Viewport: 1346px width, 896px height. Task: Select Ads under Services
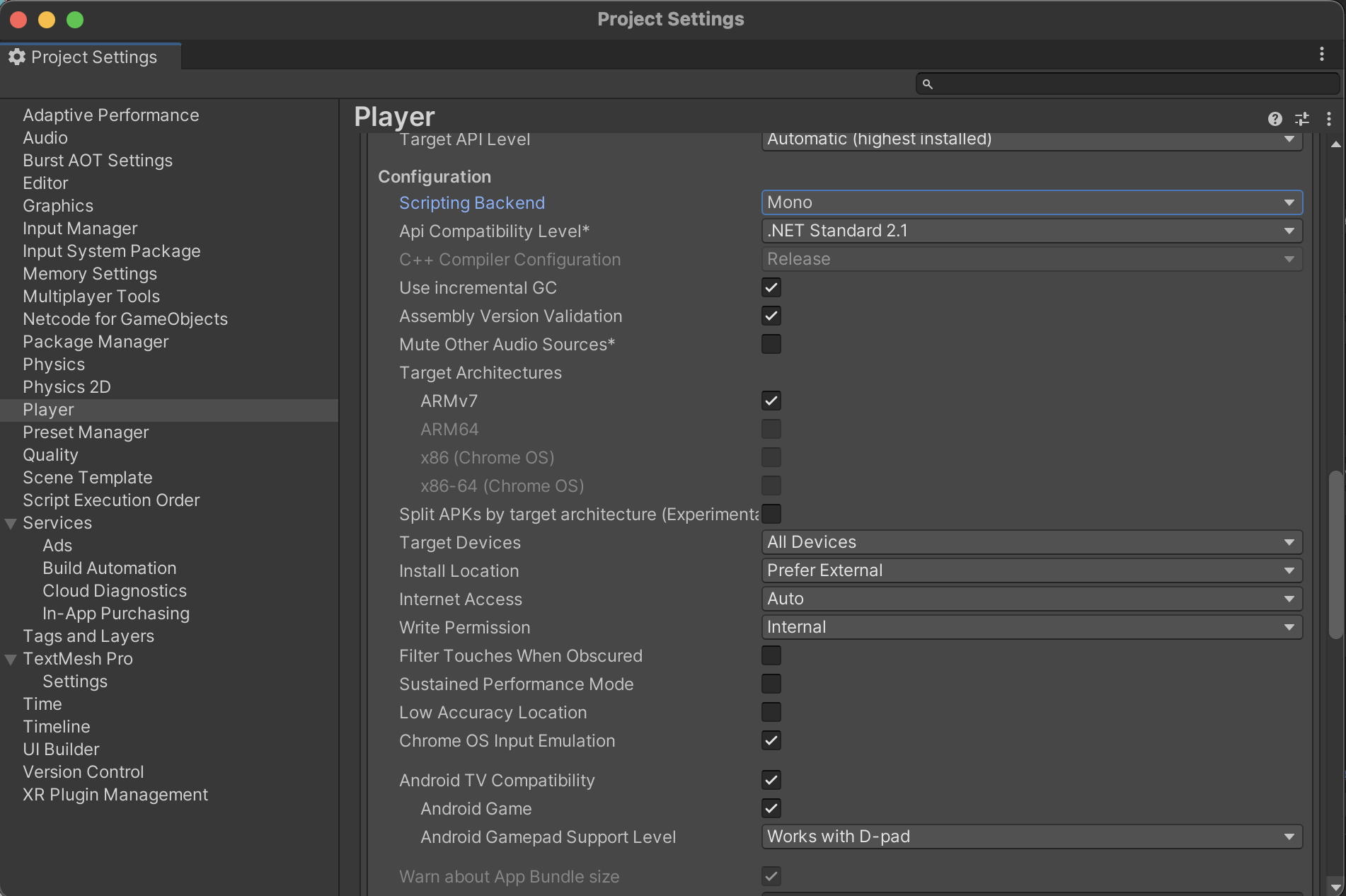57,546
